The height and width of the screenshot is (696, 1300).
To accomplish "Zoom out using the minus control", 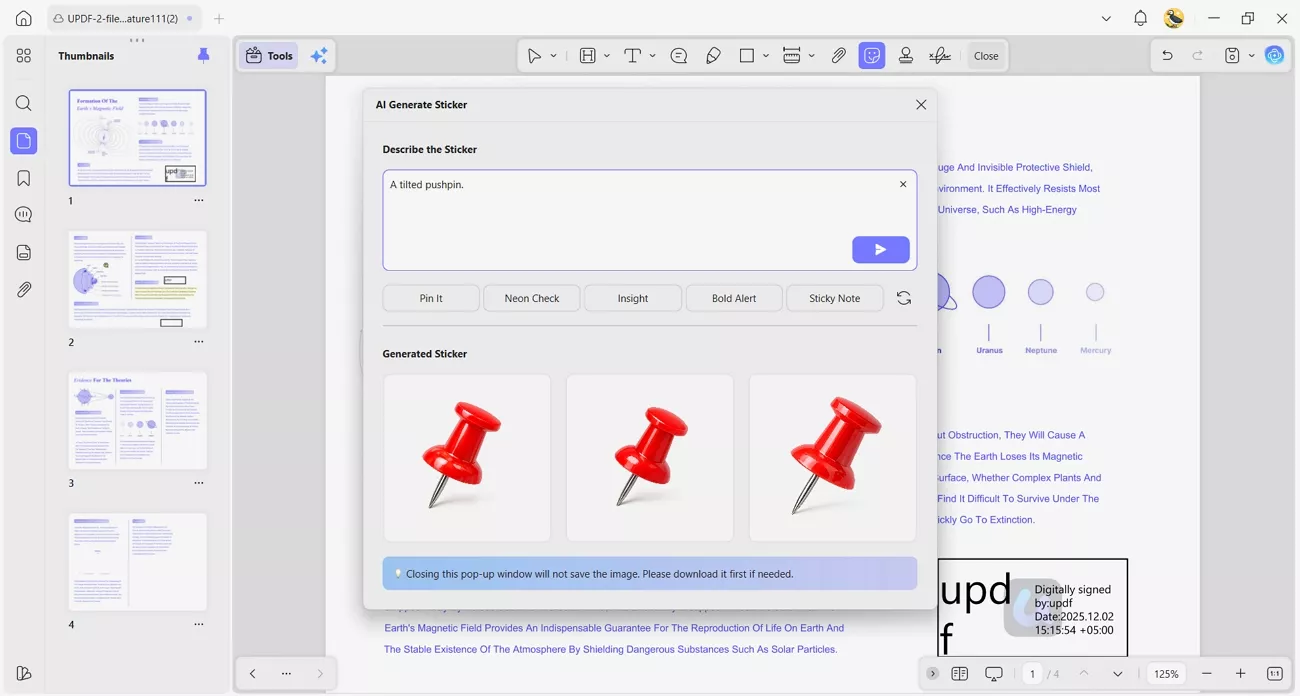I will pyautogui.click(x=1206, y=673).
